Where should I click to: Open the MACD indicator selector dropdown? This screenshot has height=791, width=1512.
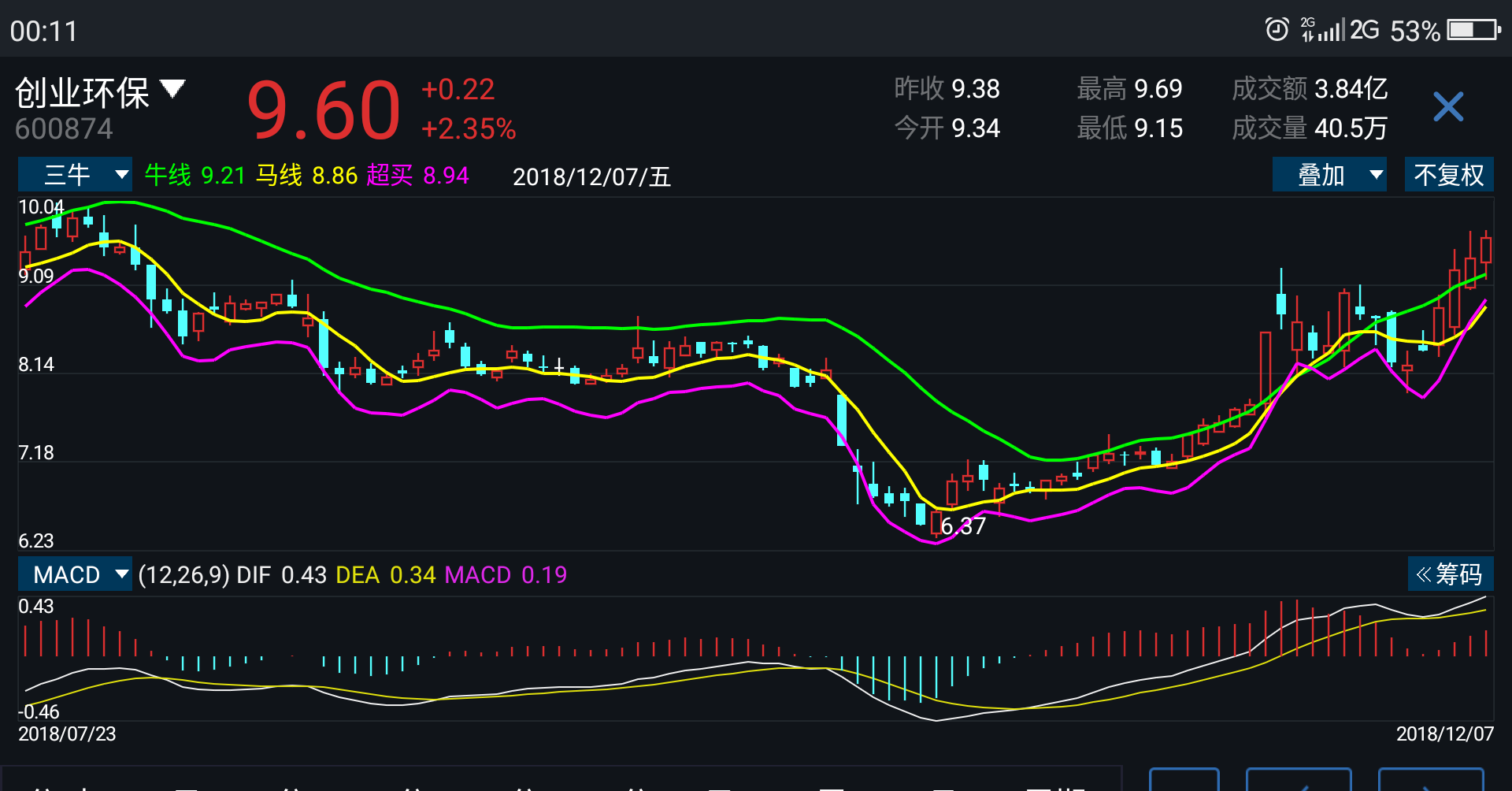pyautogui.click(x=76, y=574)
